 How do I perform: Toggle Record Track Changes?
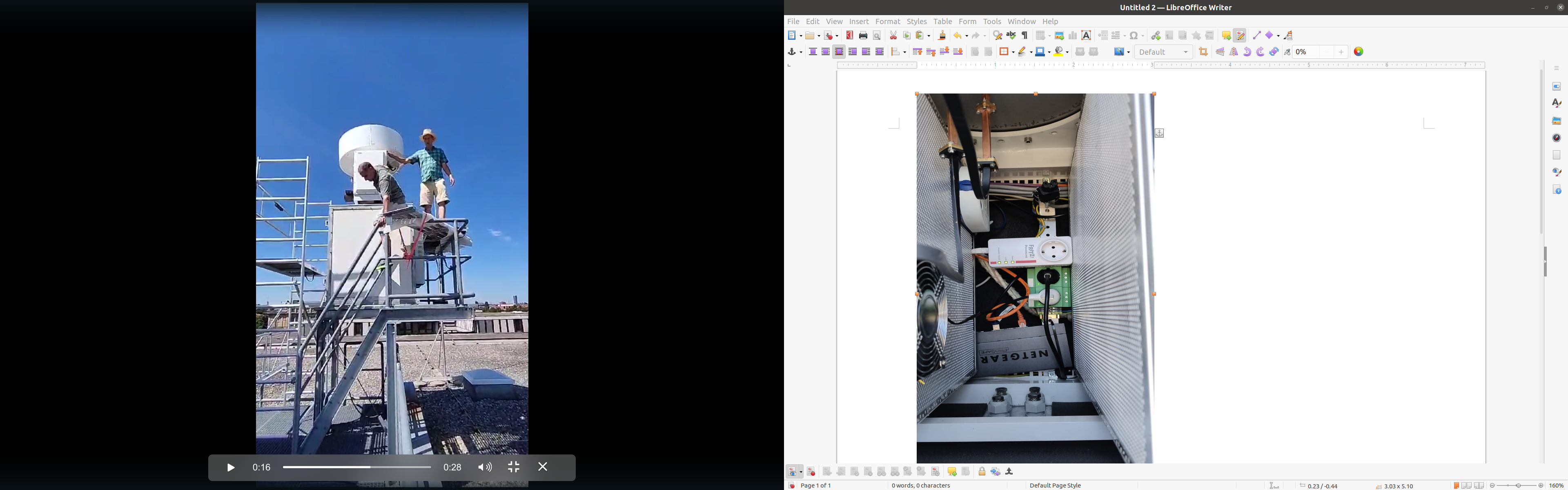1240,35
